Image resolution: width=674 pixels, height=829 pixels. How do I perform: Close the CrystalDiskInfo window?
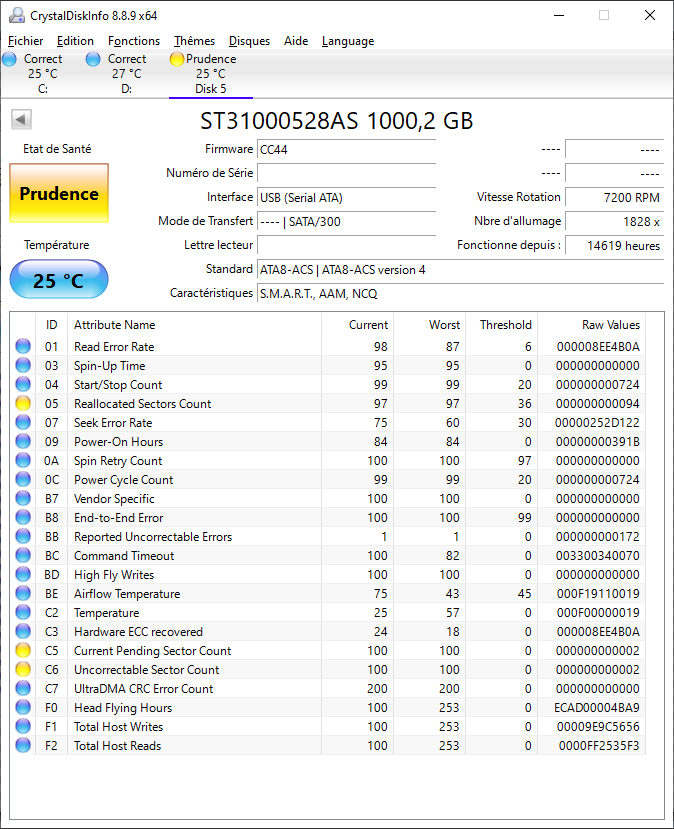coord(650,15)
